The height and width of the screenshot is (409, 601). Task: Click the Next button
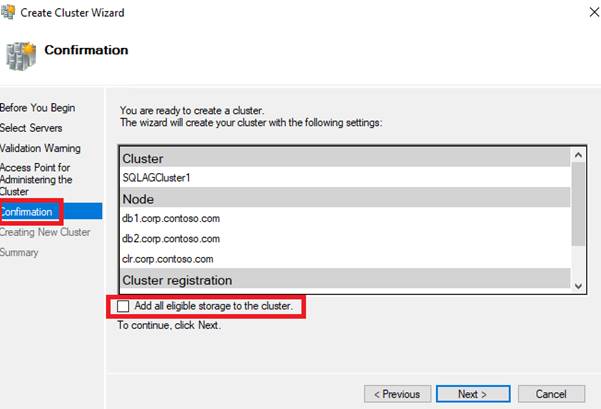pyautogui.click(x=473, y=394)
